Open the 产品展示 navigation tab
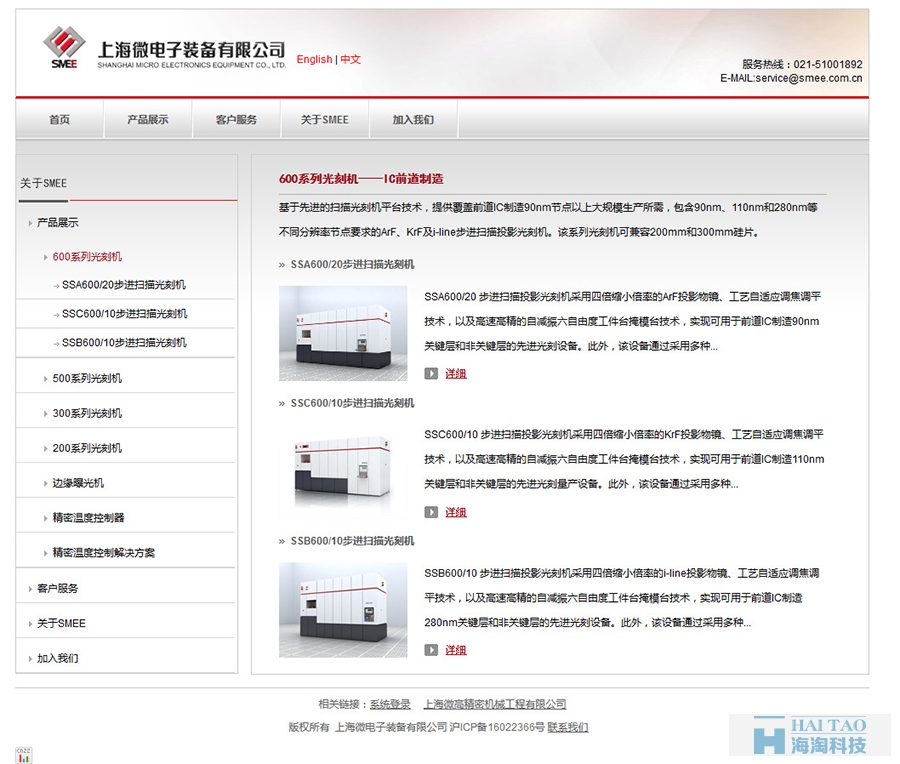Image resolution: width=900 pixels, height=764 pixels. click(x=148, y=119)
